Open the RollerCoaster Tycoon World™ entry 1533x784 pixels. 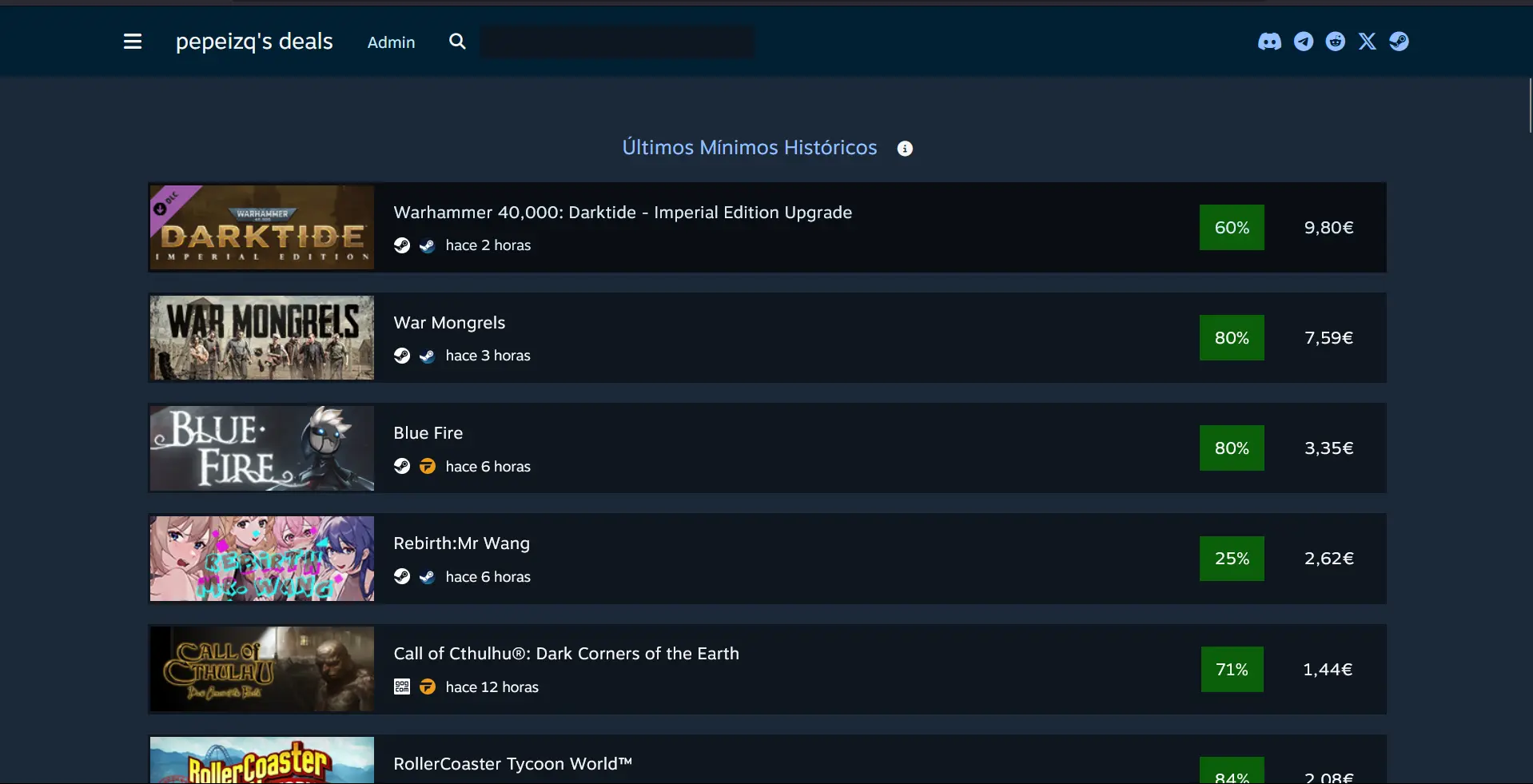point(512,764)
